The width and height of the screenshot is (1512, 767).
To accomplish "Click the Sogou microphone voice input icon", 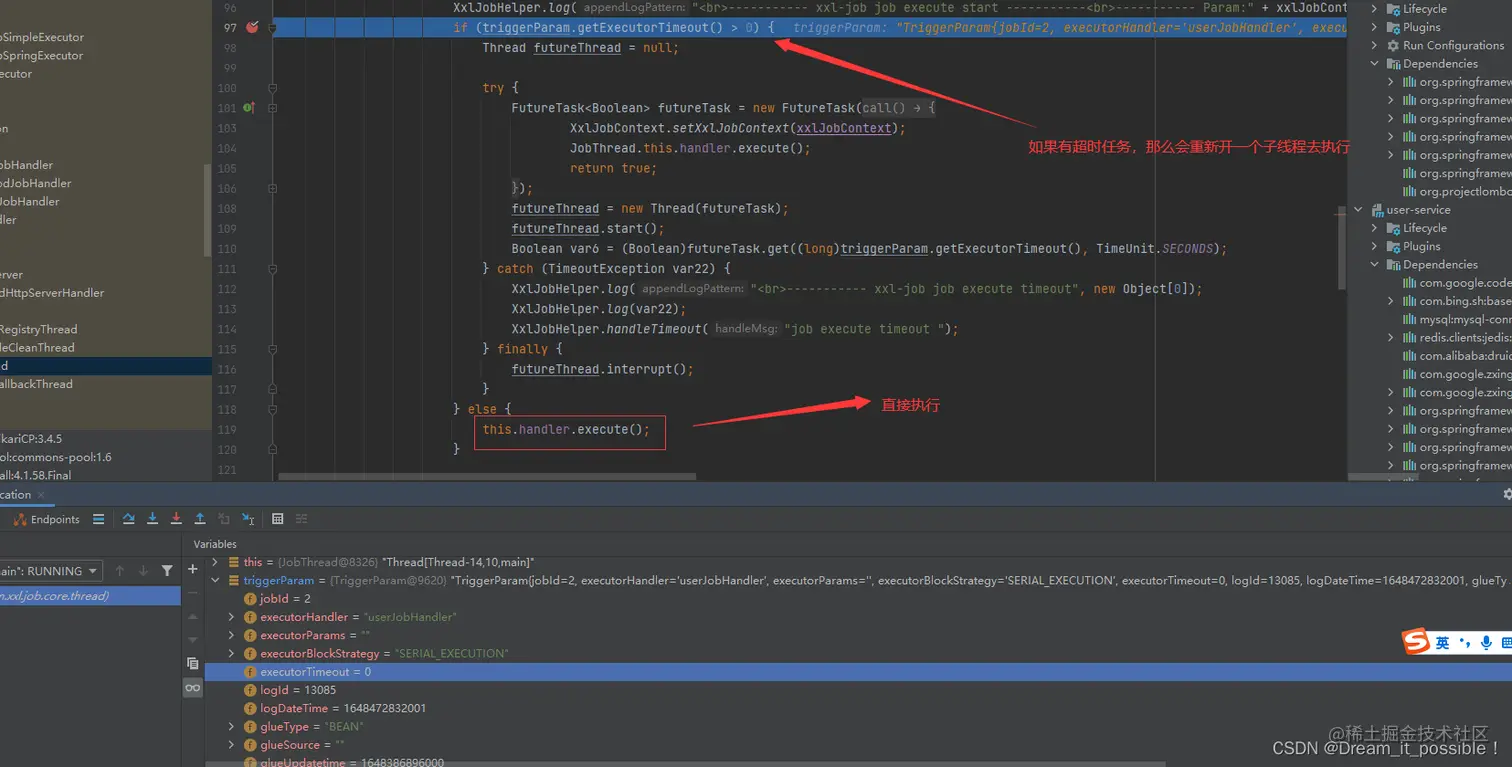I will (1487, 643).
